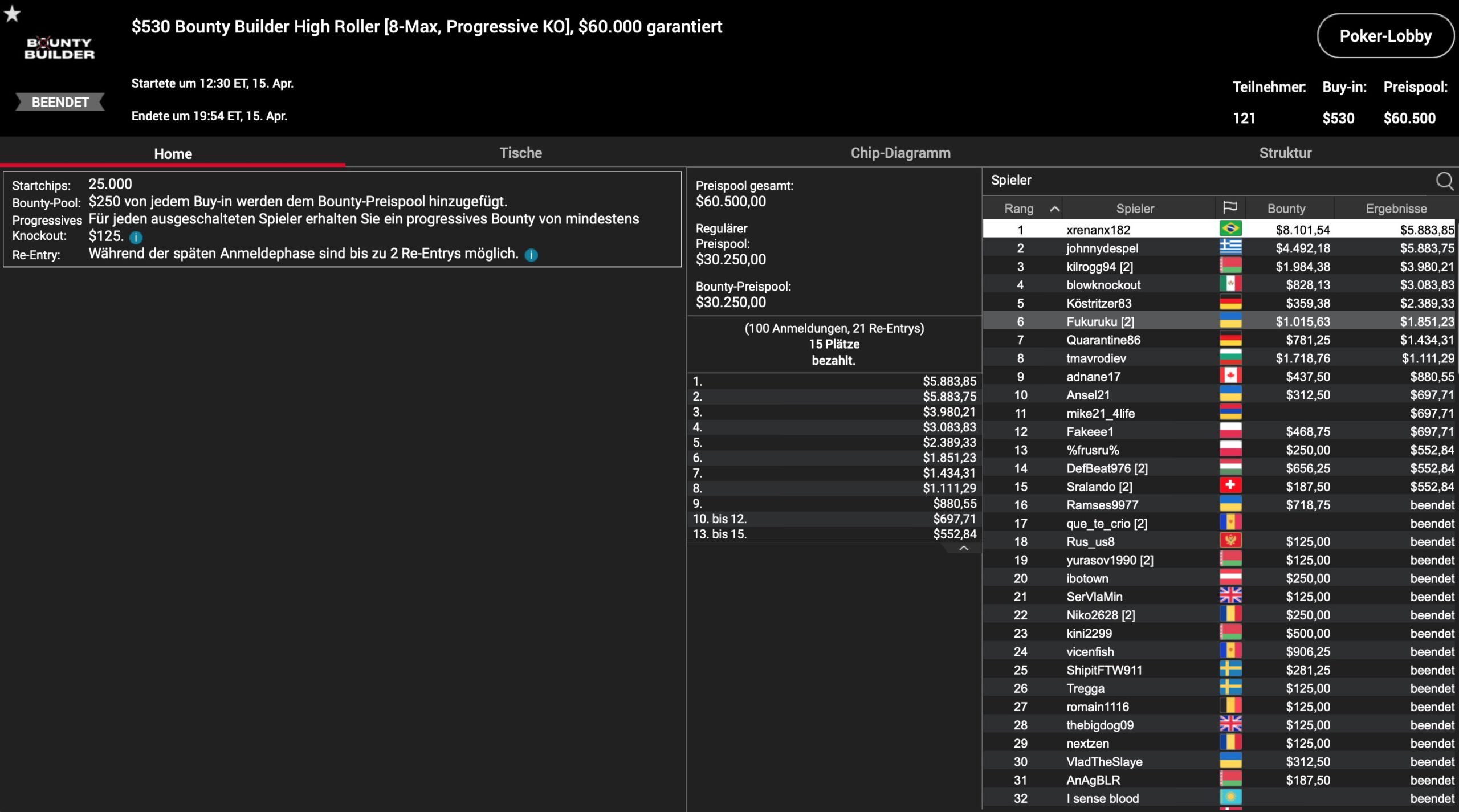Sort players by Bounty column

tap(1286, 209)
